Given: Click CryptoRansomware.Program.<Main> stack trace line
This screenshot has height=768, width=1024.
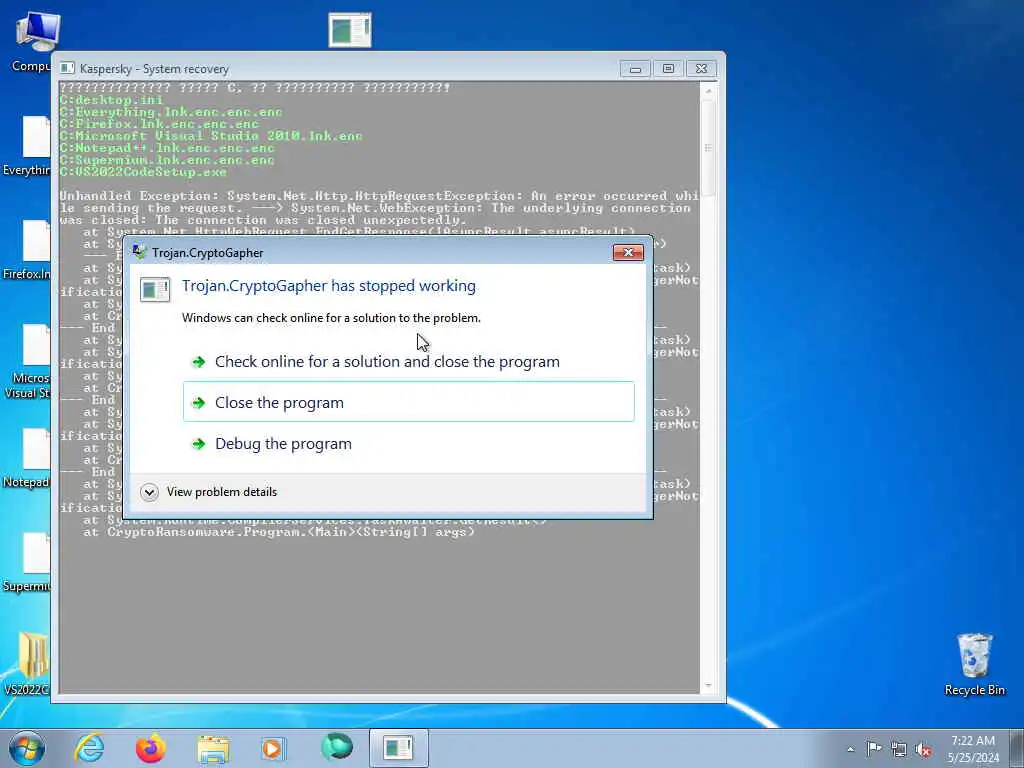Looking at the screenshot, I should 279,532.
